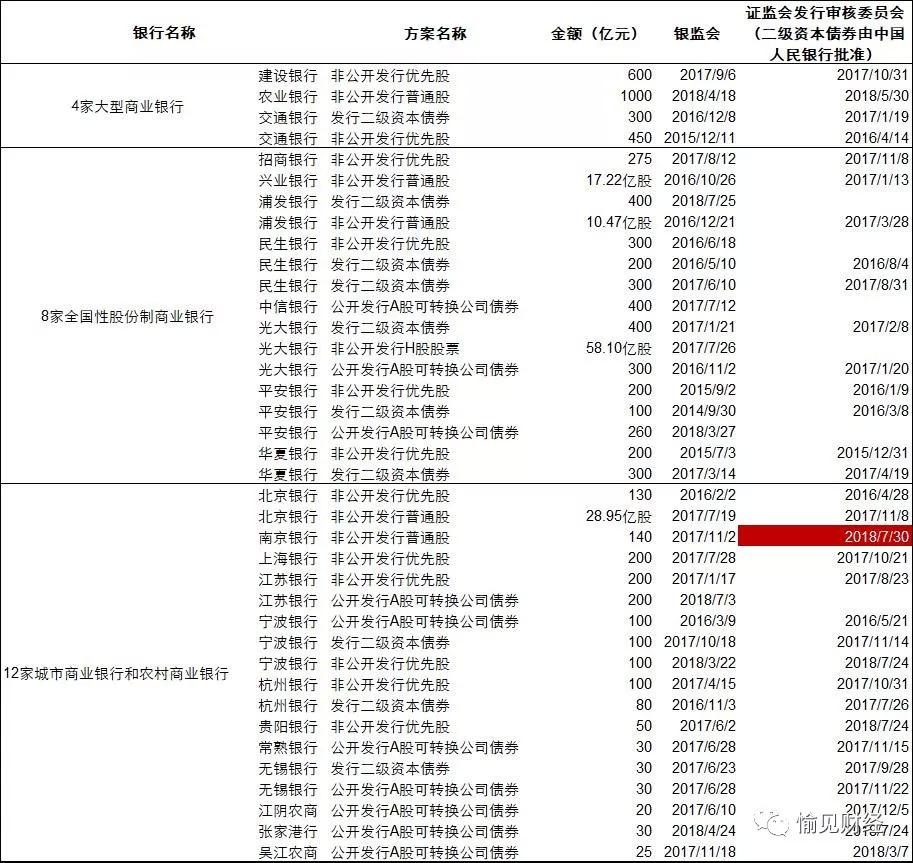Image resolution: width=913 pixels, height=863 pixels.
Task: Click the date 2016/2/2
Action: [x=707, y=495]
